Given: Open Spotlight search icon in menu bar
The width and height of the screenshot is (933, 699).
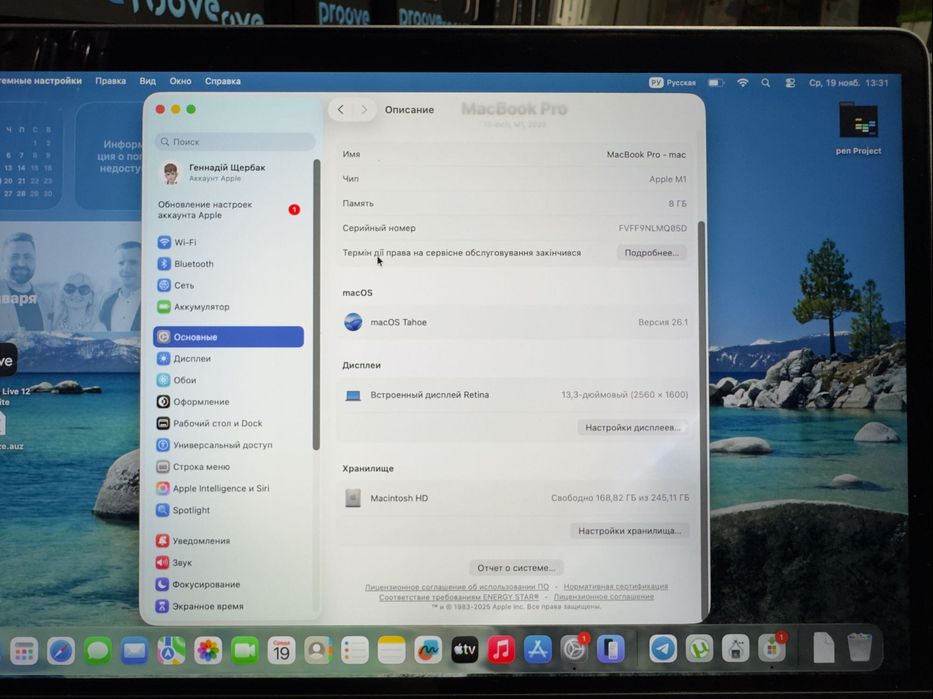Looking at the screenshot, I should click(x=766, y=83).
